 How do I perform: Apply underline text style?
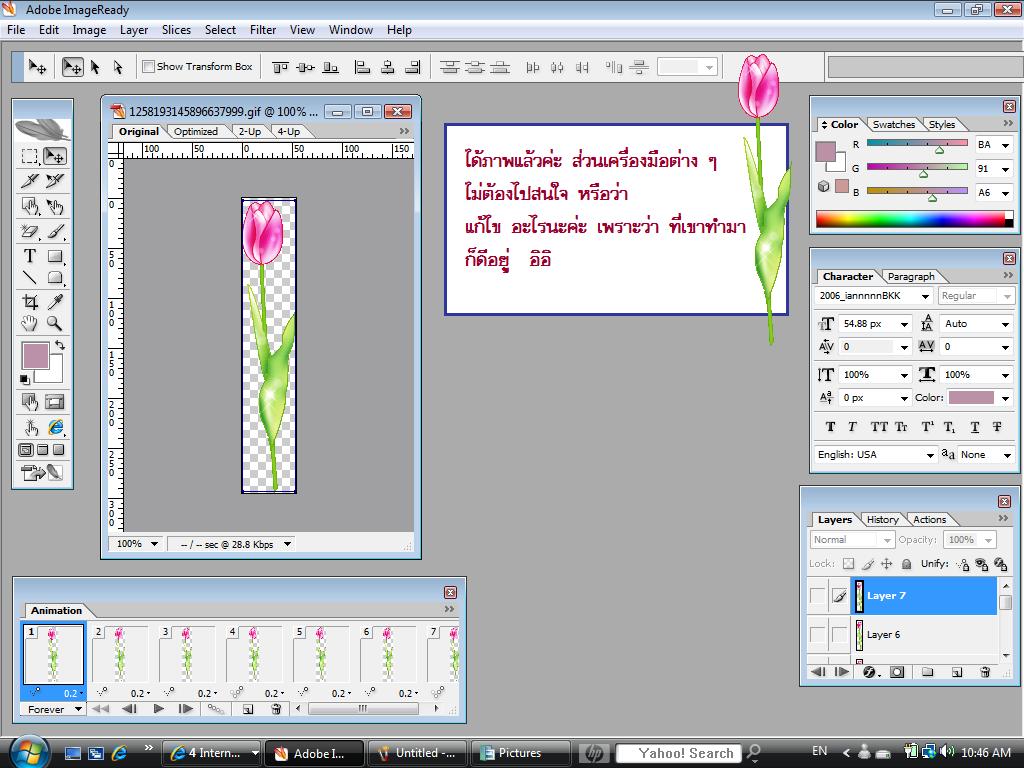pyautogui.click(x=974, y=427)
